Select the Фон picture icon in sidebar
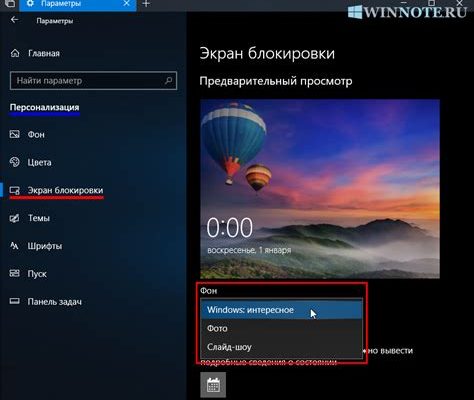Image resolution: width=474 pixels, height=400 pixels. point(14,134)
